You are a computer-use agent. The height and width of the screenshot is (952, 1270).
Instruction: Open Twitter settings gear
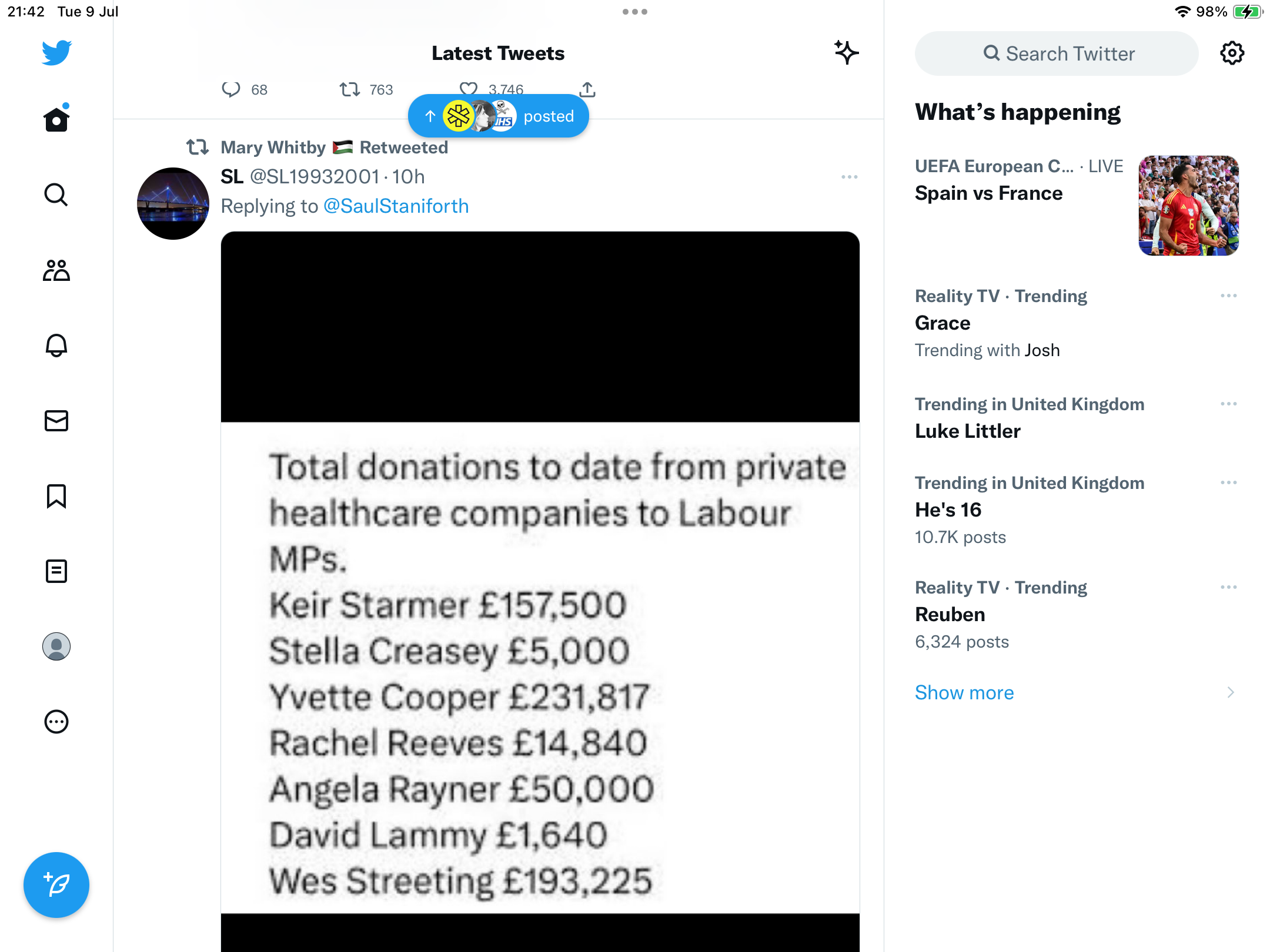[1232, 53]
